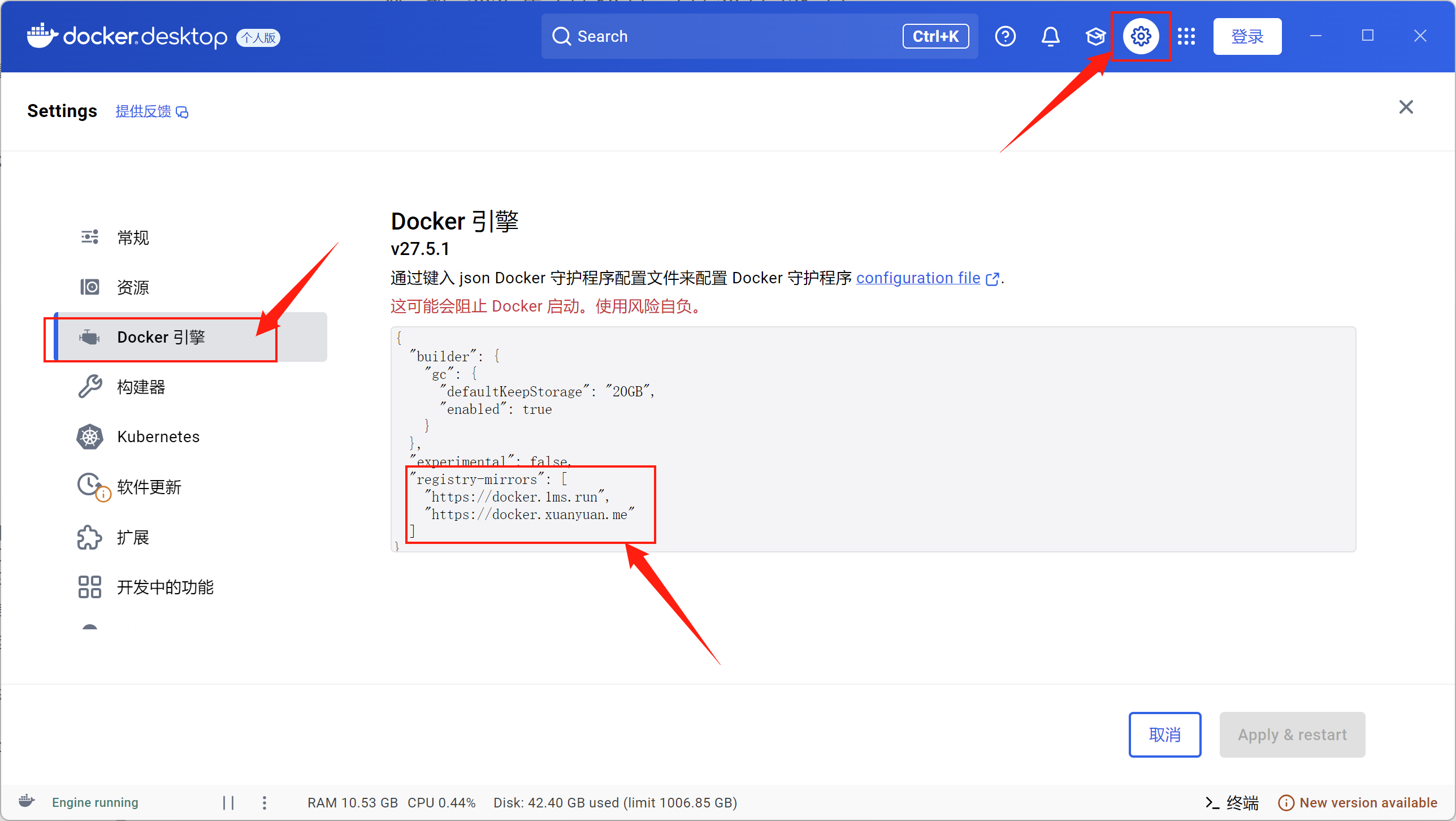Click the 个人版 edition badge
1456x821 pixels.
coord(258,37)
